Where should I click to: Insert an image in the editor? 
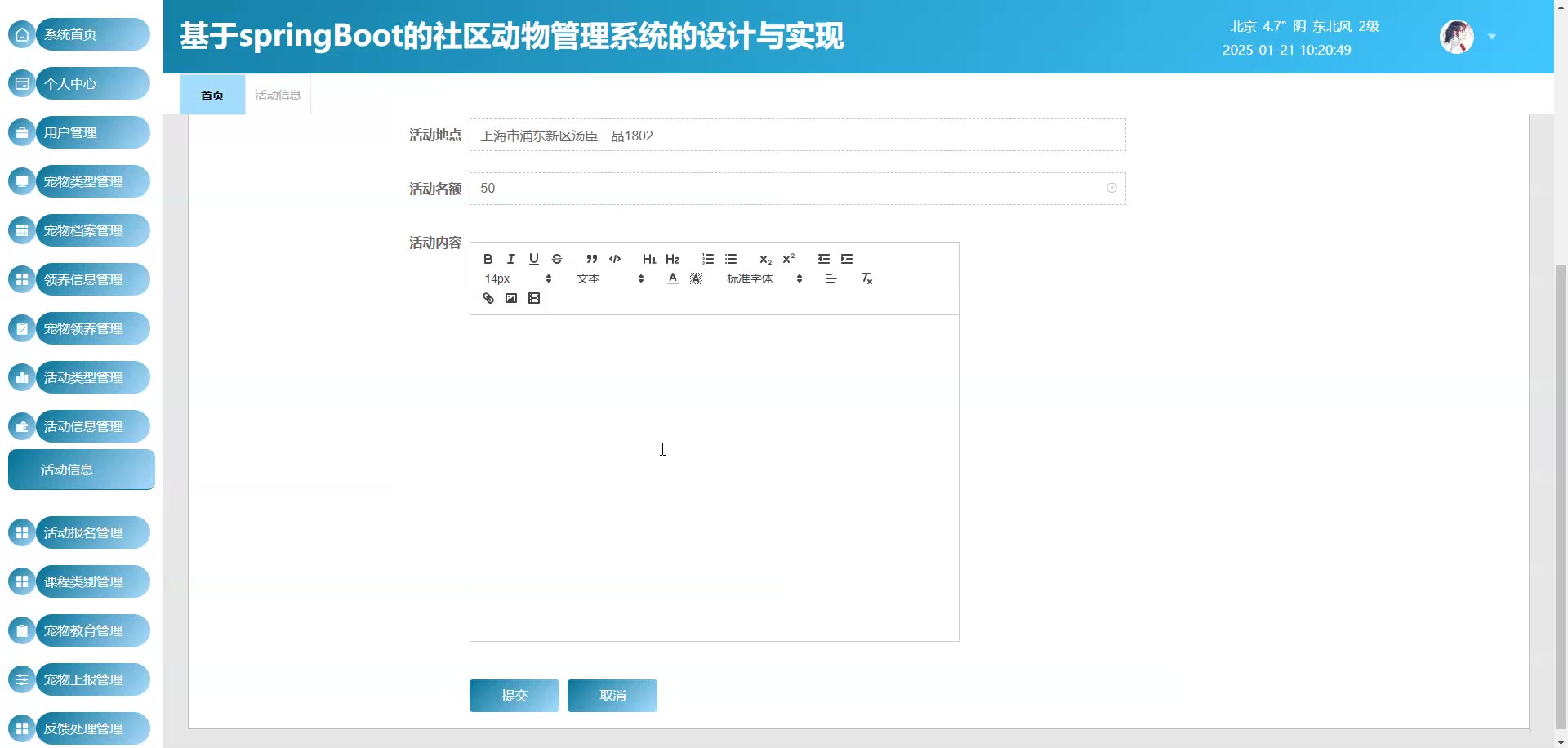point(510,298)
